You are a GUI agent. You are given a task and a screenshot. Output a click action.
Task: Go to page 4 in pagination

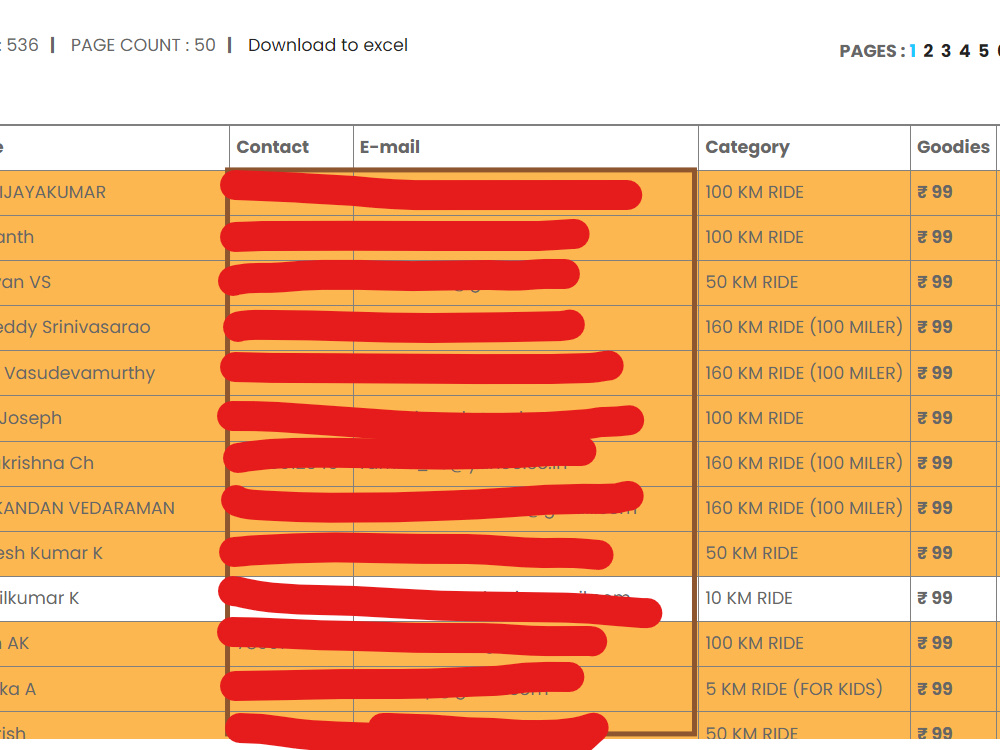click(x=965, y=51)
